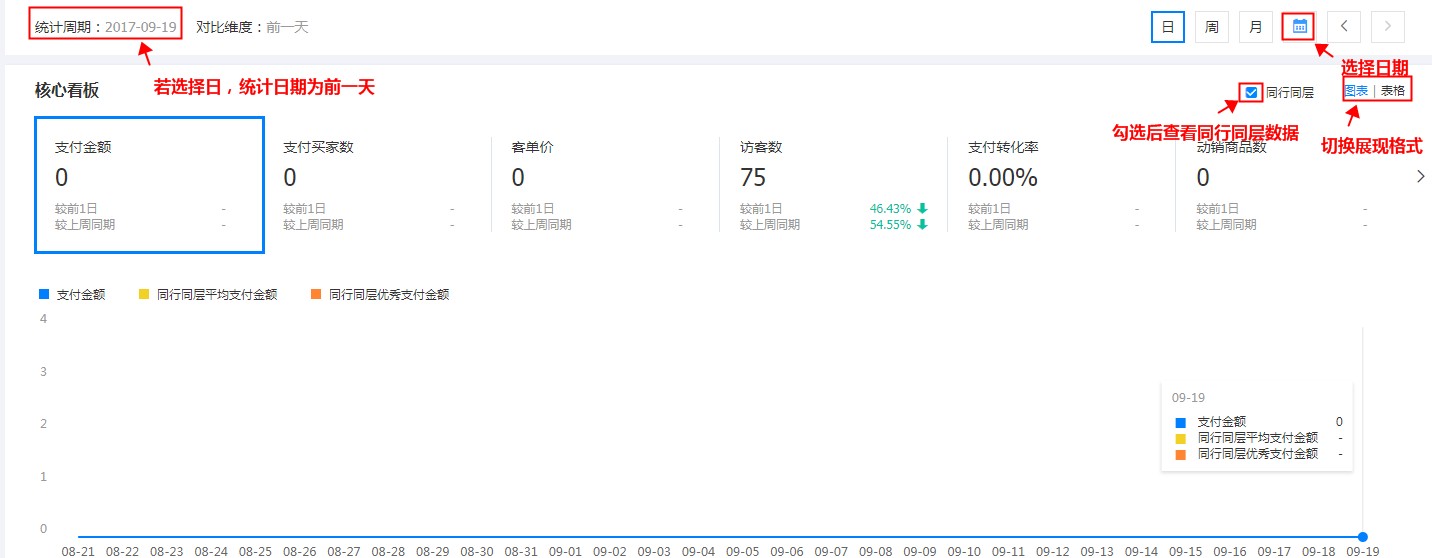The image size is (1432, 558).
Task: Uncheck the 同行同层 checkbox
Action: pyautogui.click(x=1251, y=93)
